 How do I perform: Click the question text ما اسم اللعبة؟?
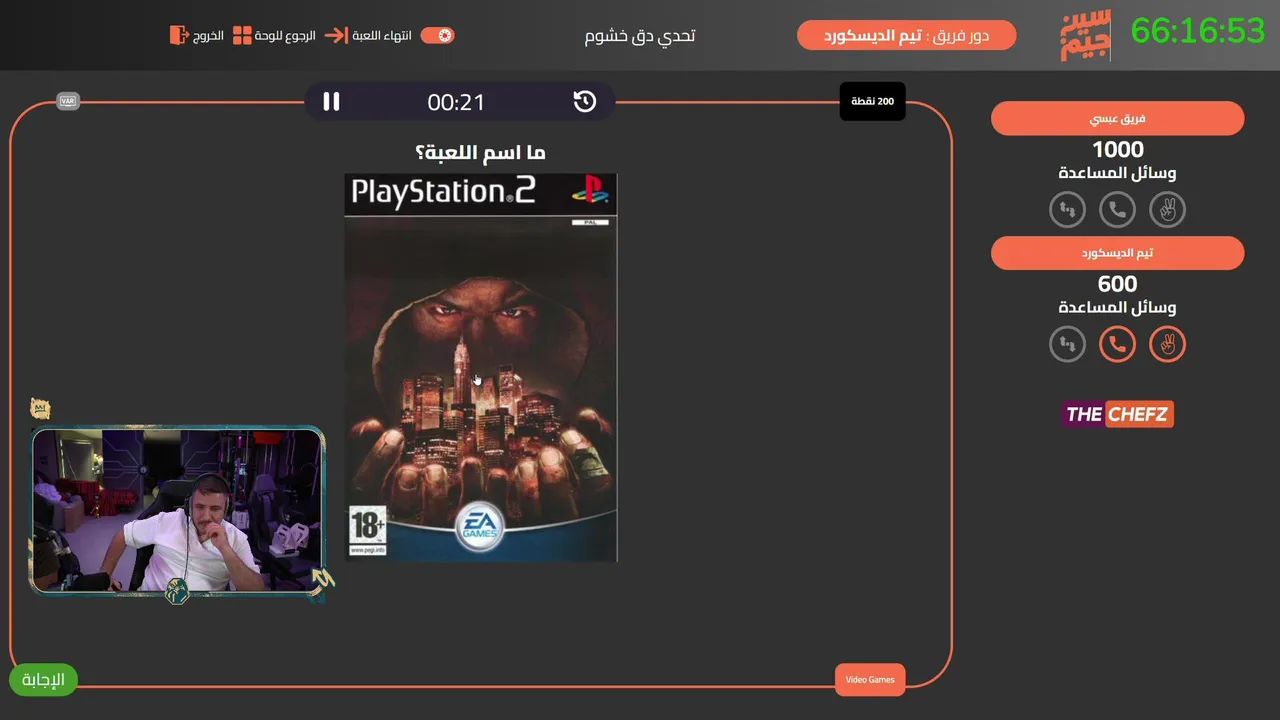(480, 152)
